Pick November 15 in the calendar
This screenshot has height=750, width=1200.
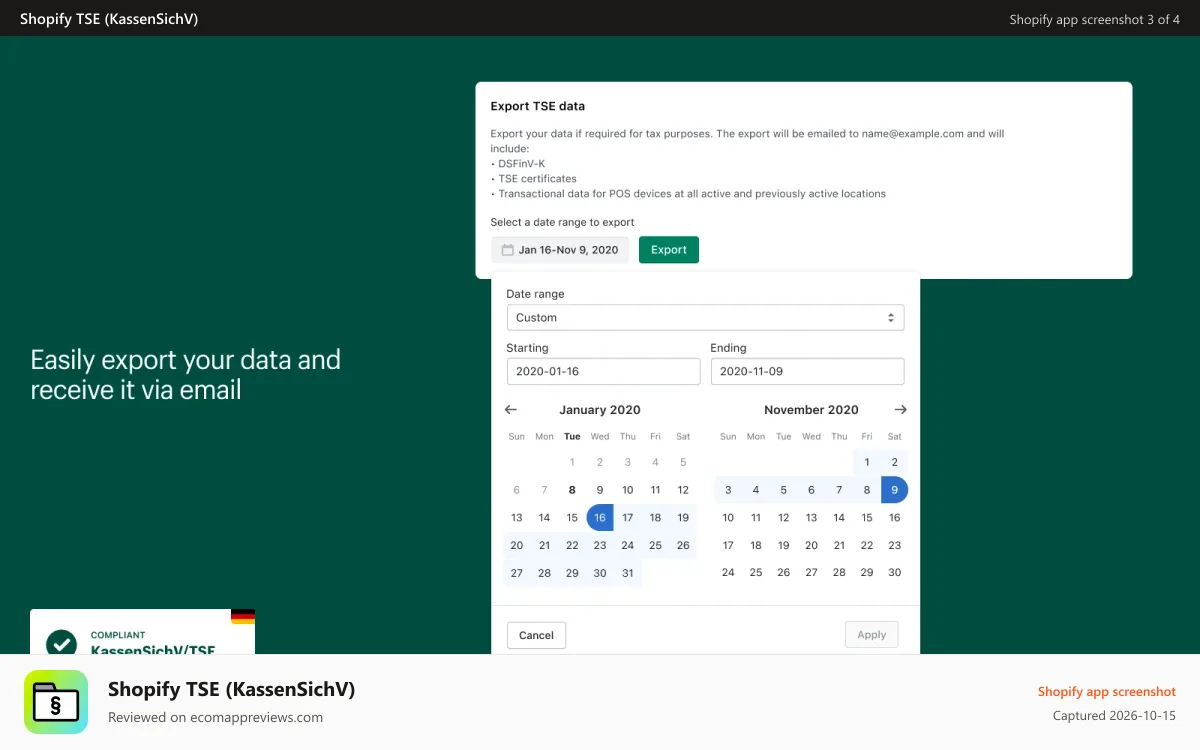pyautogui.click(x=867, y=517)
